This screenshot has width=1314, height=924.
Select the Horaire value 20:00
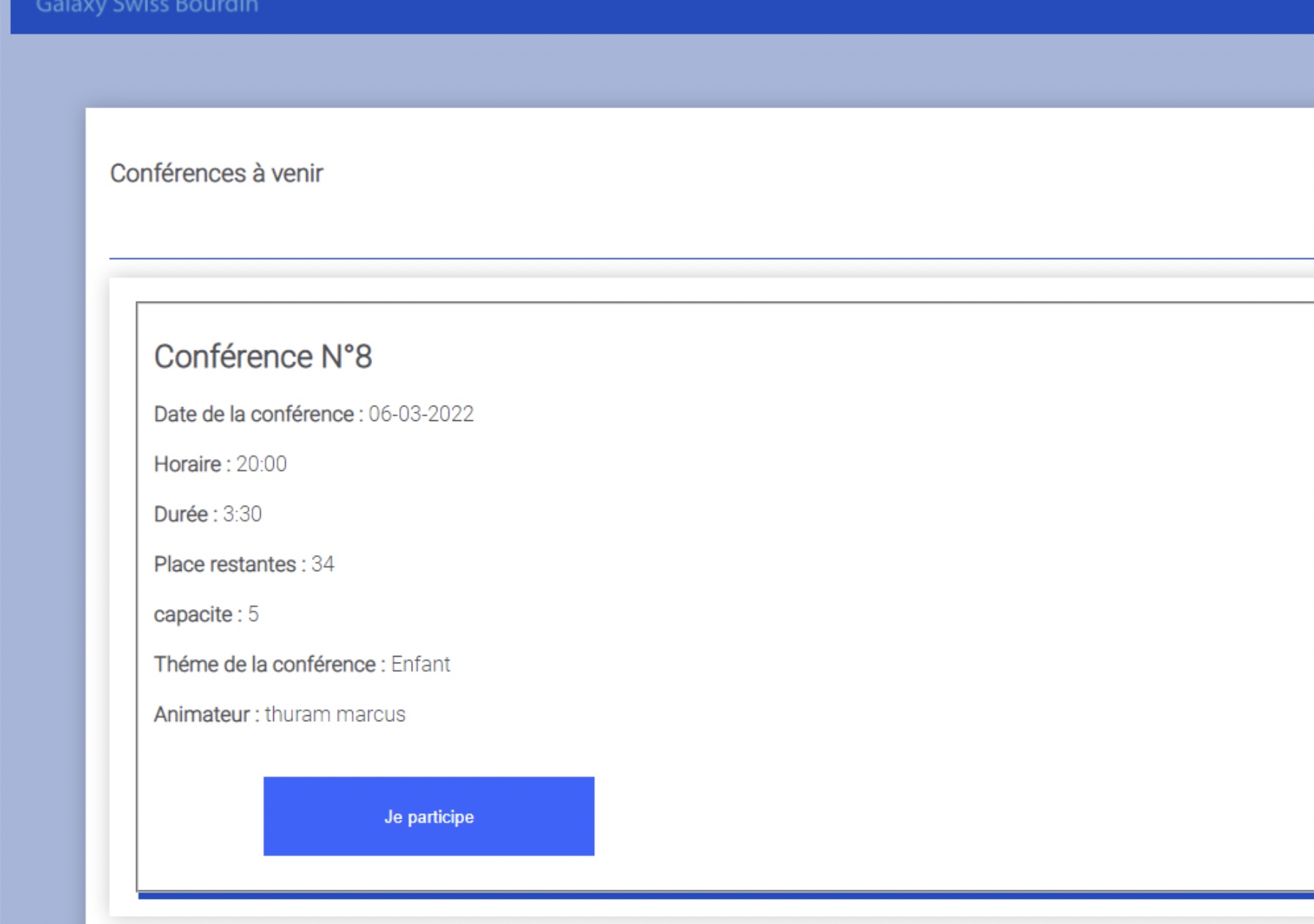(x=261, y=463)
